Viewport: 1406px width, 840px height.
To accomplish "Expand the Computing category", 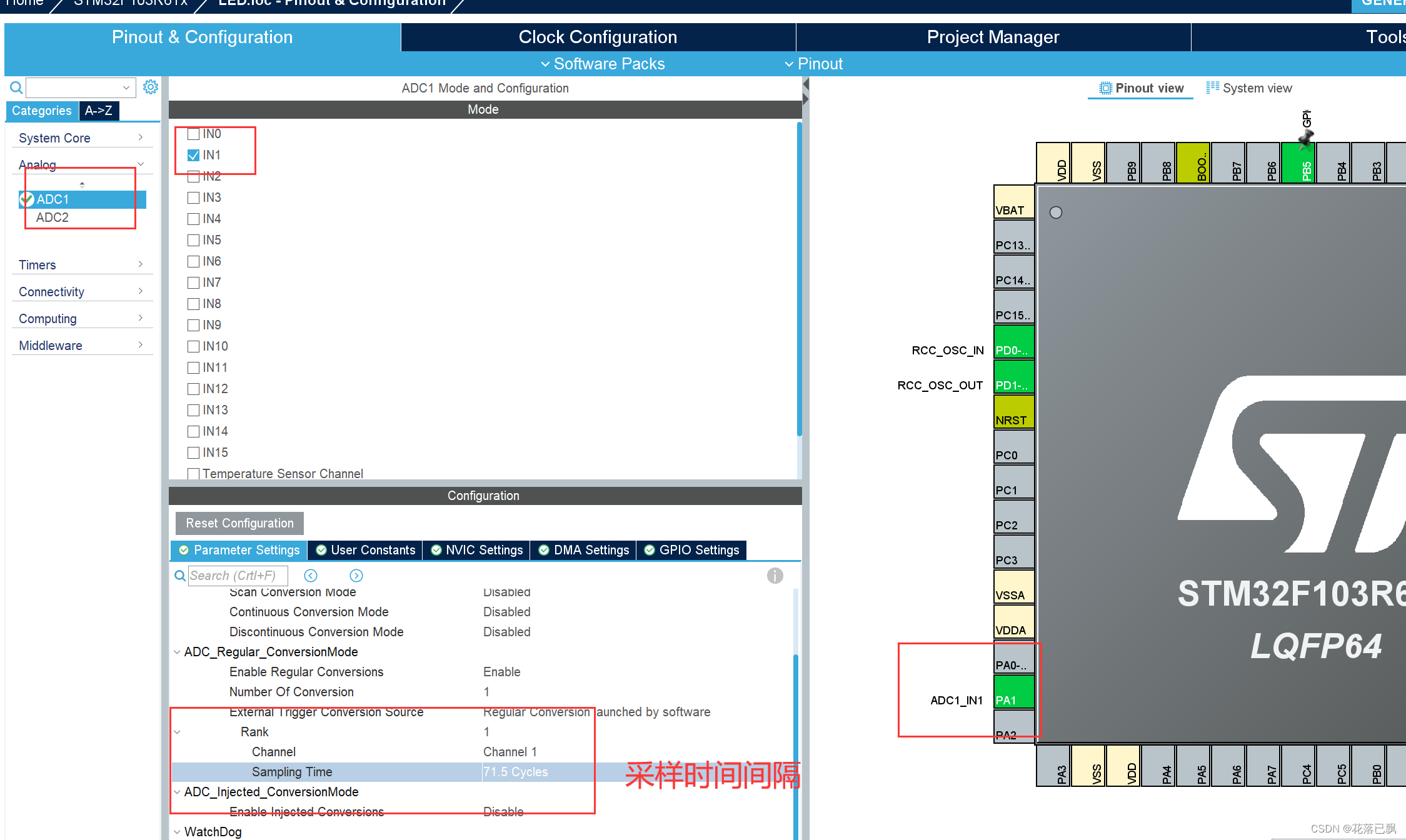I will click(x=82, y=318).
